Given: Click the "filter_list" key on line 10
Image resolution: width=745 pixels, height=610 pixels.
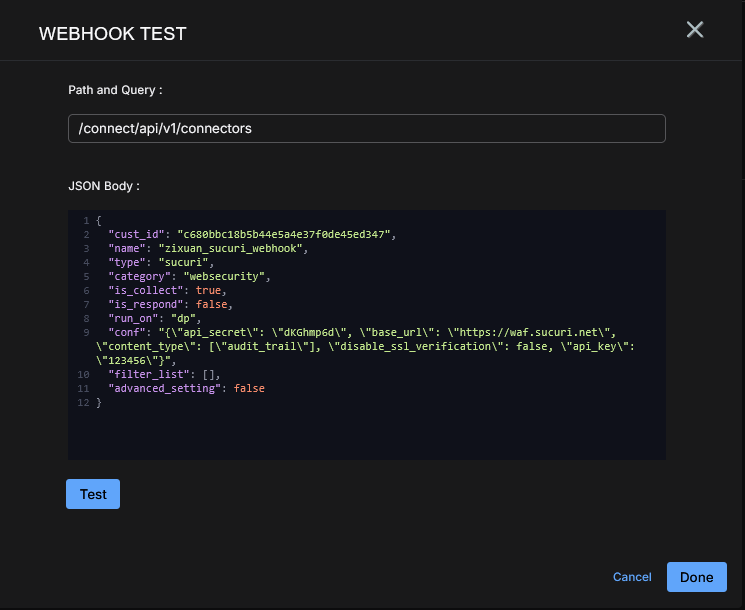Looking at the screenshot, I should [149, 374].
